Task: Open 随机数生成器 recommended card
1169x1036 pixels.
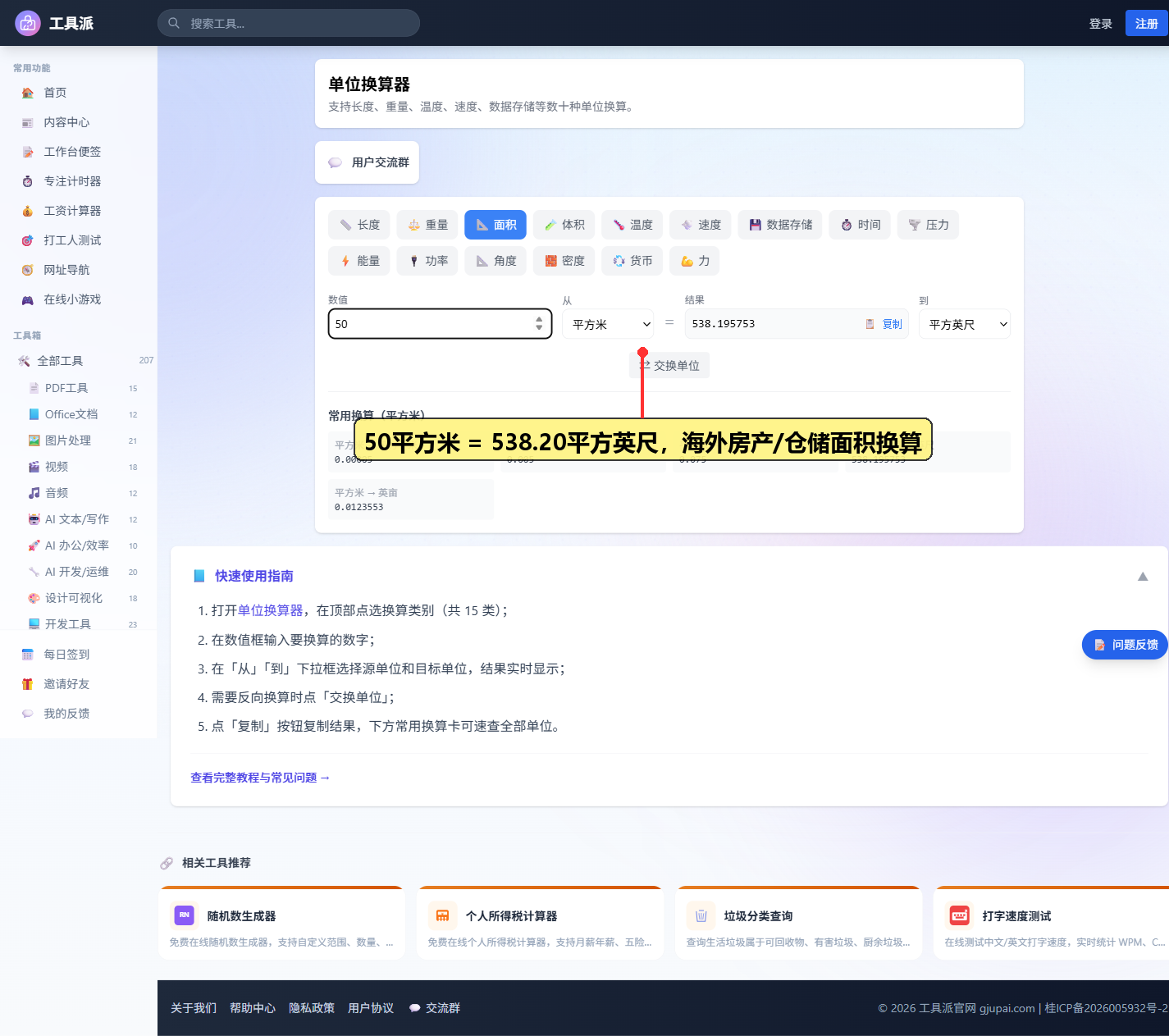Action: pyautogui.click(x=281, y=923)
